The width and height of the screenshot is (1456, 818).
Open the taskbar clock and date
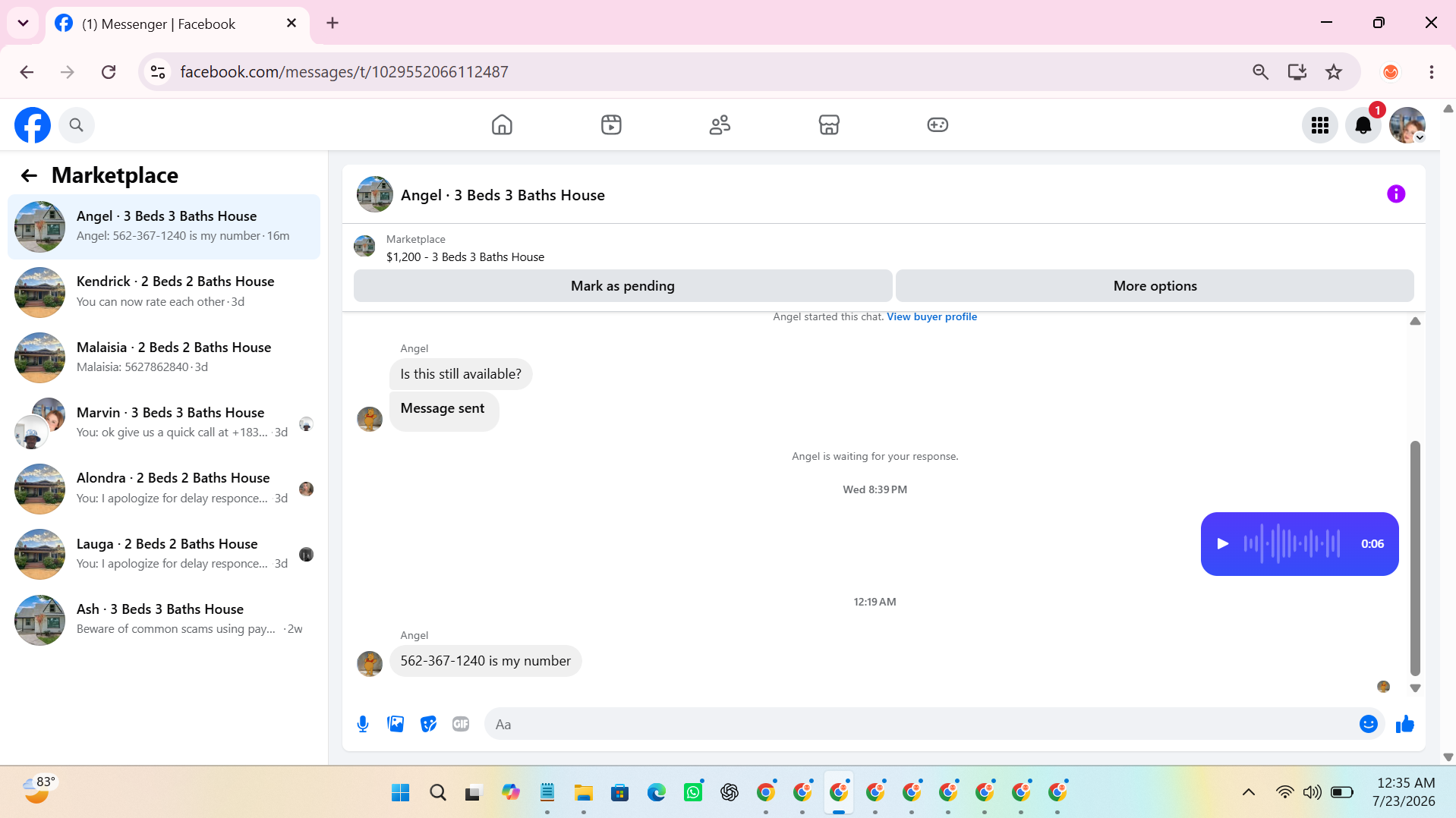click(1404, 792)
